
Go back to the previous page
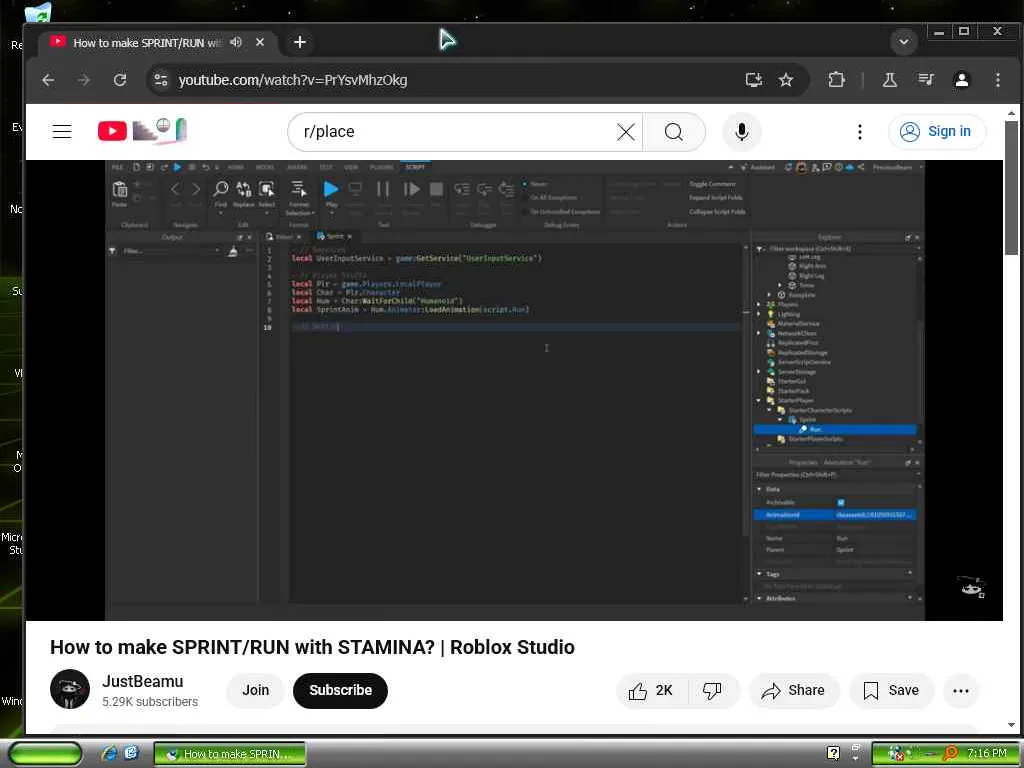(x=48, y=80)
